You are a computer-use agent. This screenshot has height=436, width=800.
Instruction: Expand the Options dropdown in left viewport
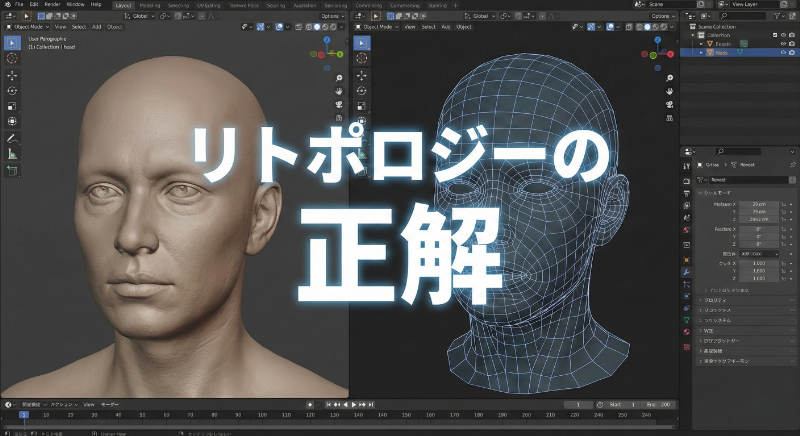[x=333, y=16]
